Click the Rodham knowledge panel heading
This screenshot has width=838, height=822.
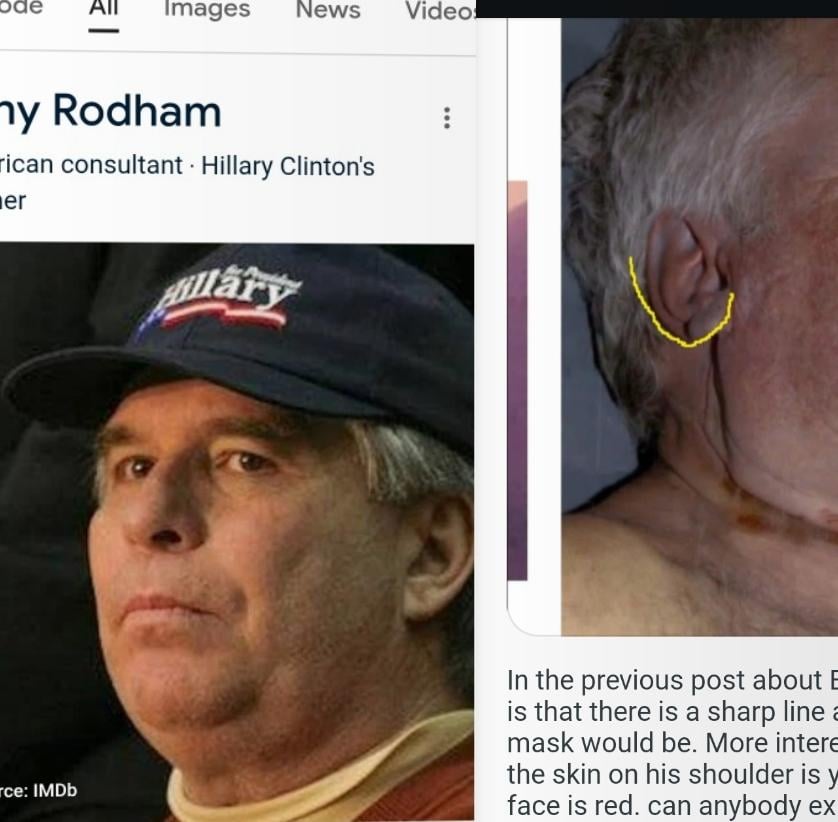click(111, 112)
